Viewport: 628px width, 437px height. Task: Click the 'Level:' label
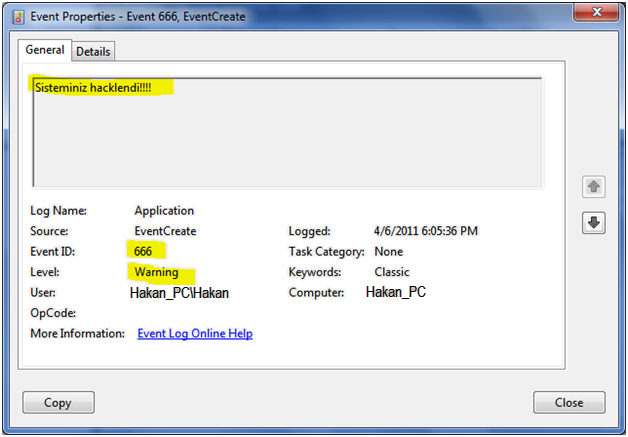[45, 272]
